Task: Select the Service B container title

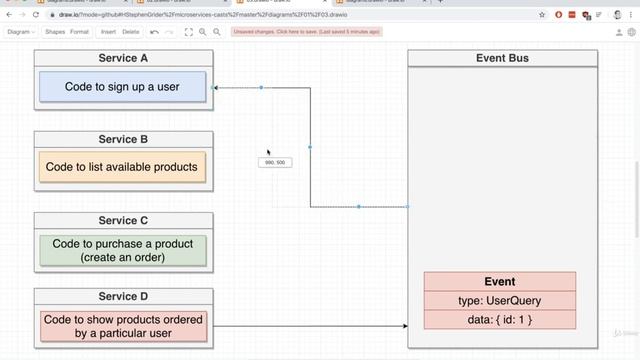Action: click(123, 139)
